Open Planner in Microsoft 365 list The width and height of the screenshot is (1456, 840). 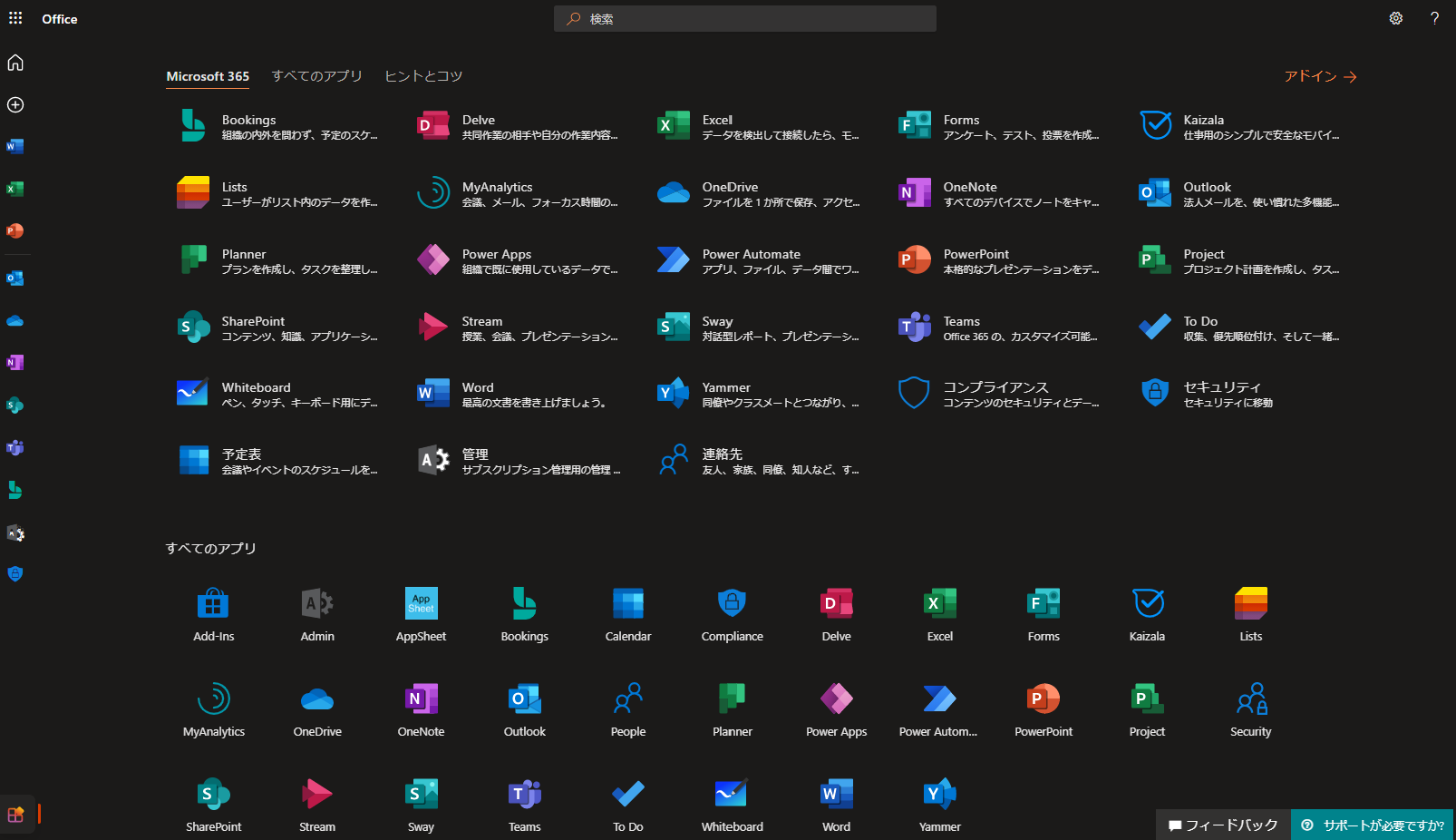click(x=278, y=260)
